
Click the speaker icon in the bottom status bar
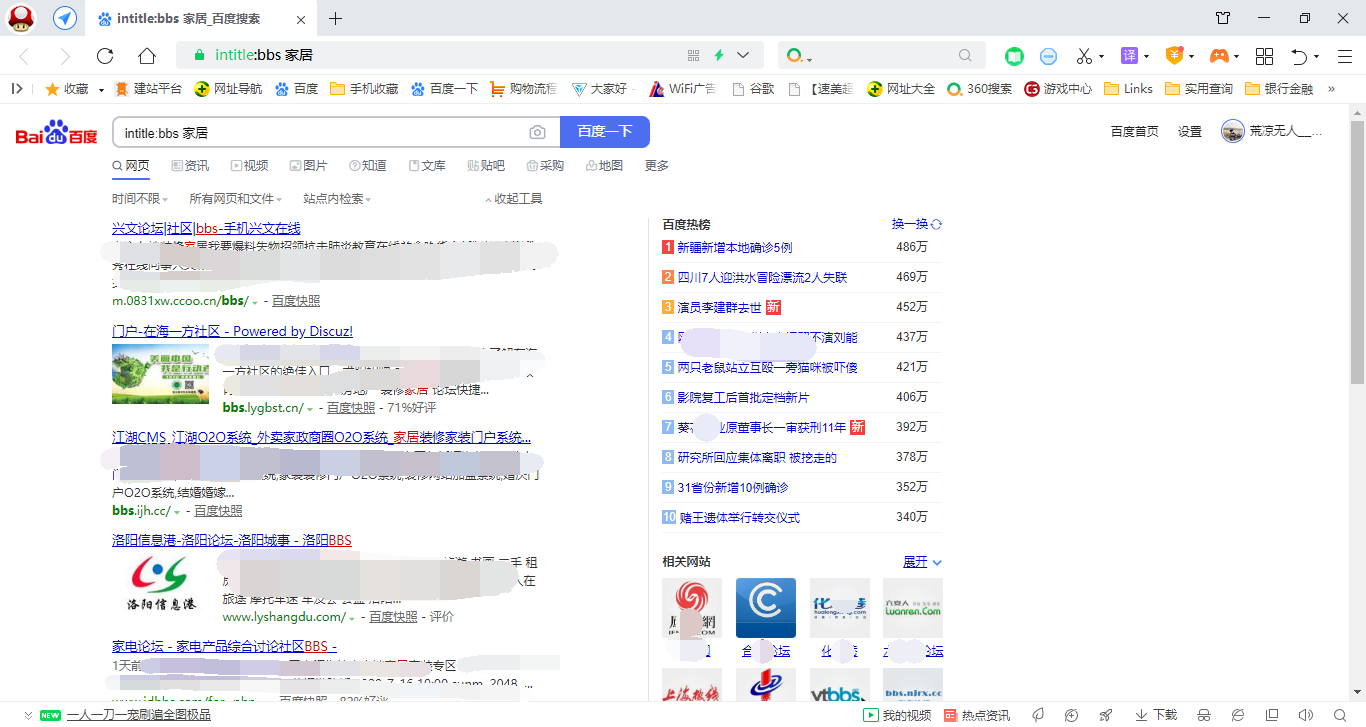tap(1308, 715)
